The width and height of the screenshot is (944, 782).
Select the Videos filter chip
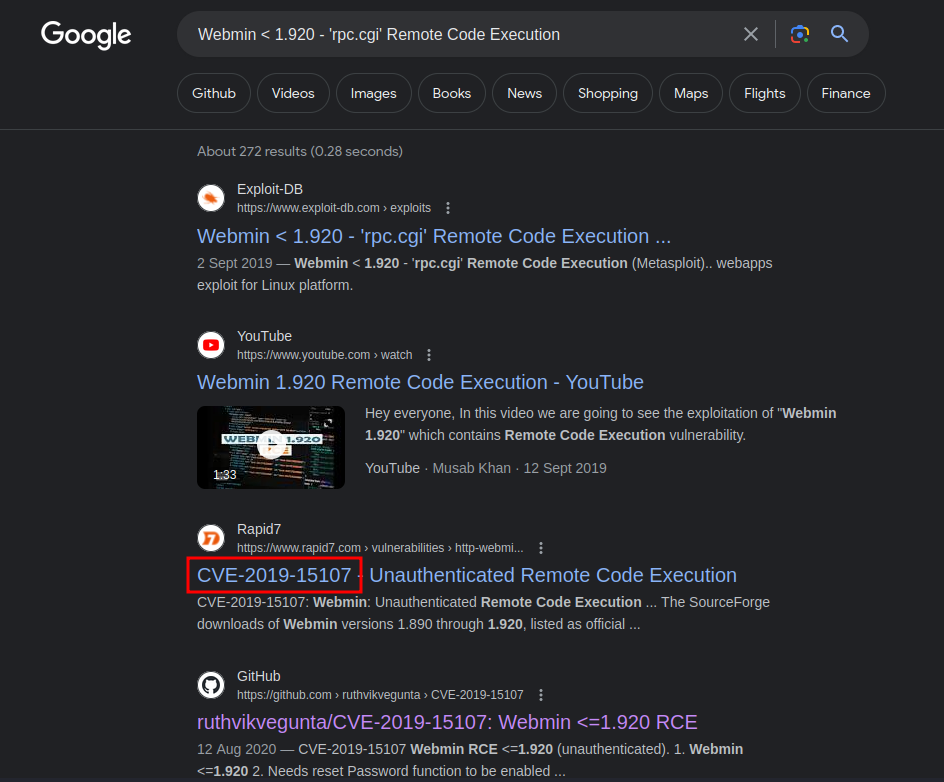pyautogui.click(x=293, y=93)
